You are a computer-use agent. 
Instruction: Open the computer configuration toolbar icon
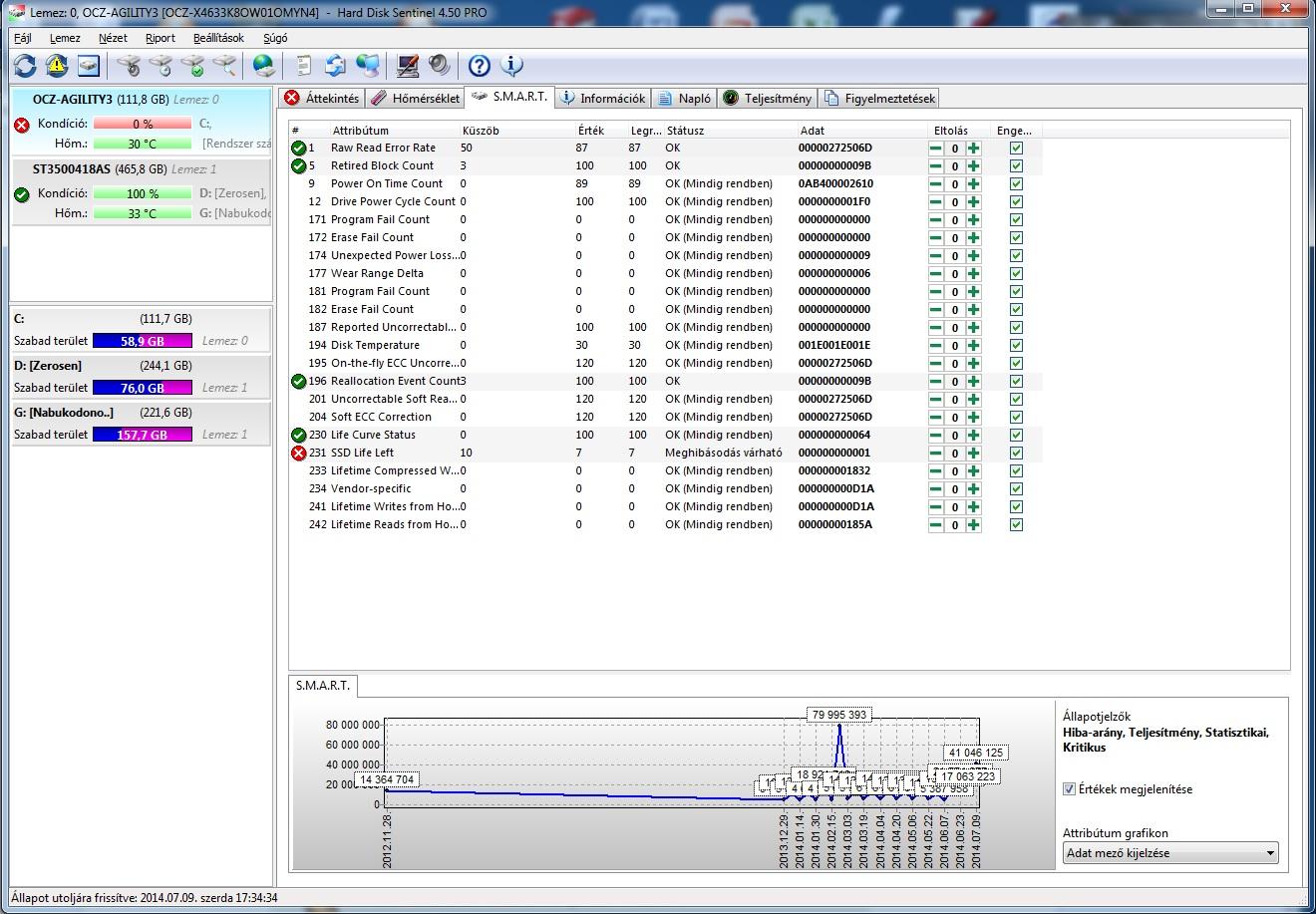click(408, 66)
